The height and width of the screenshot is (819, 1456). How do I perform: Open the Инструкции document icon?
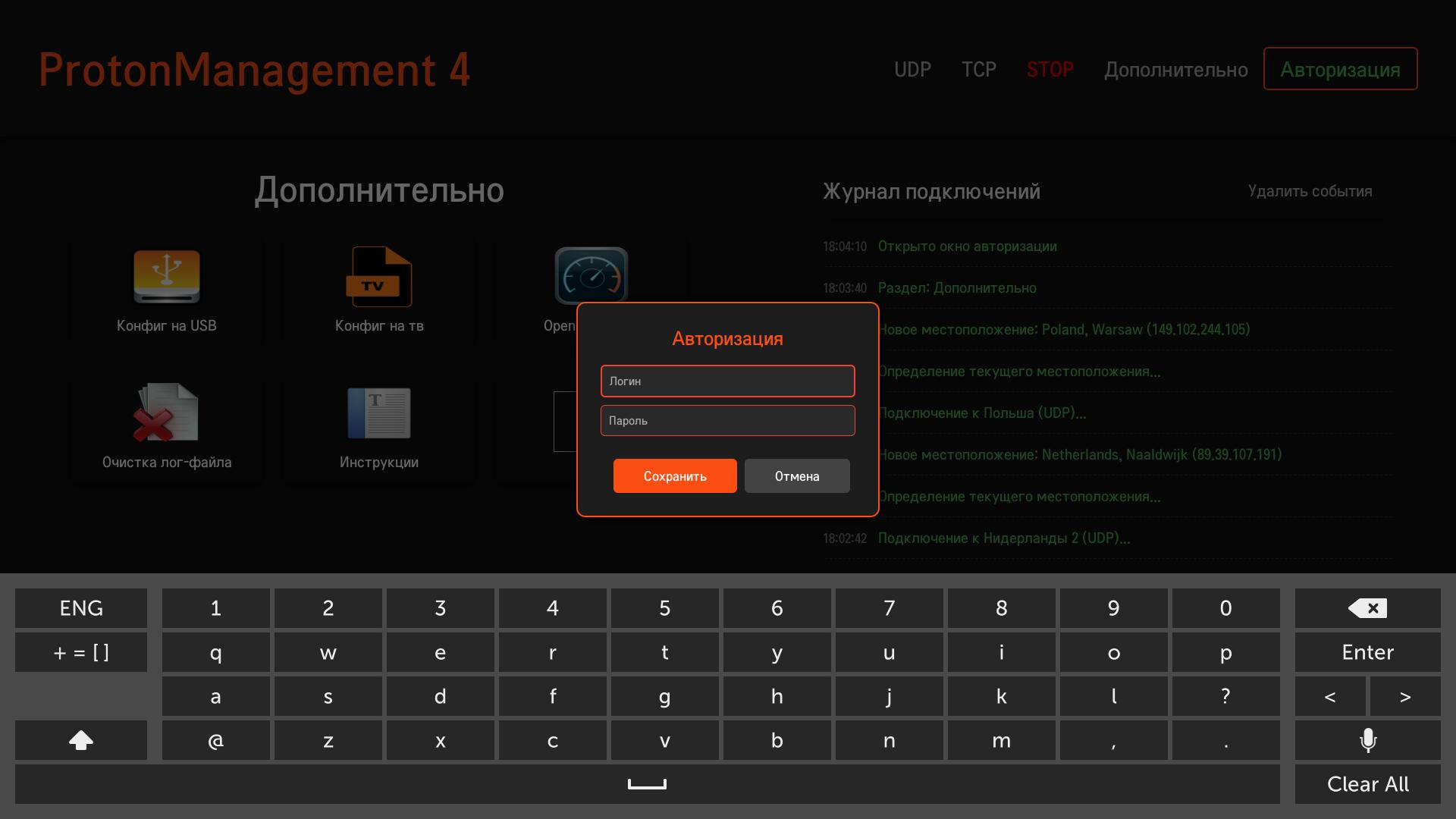click(379, 413)
